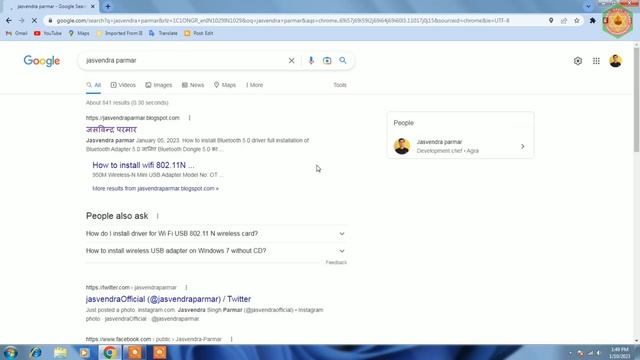Click the share icon in address bar

[564, 20]
